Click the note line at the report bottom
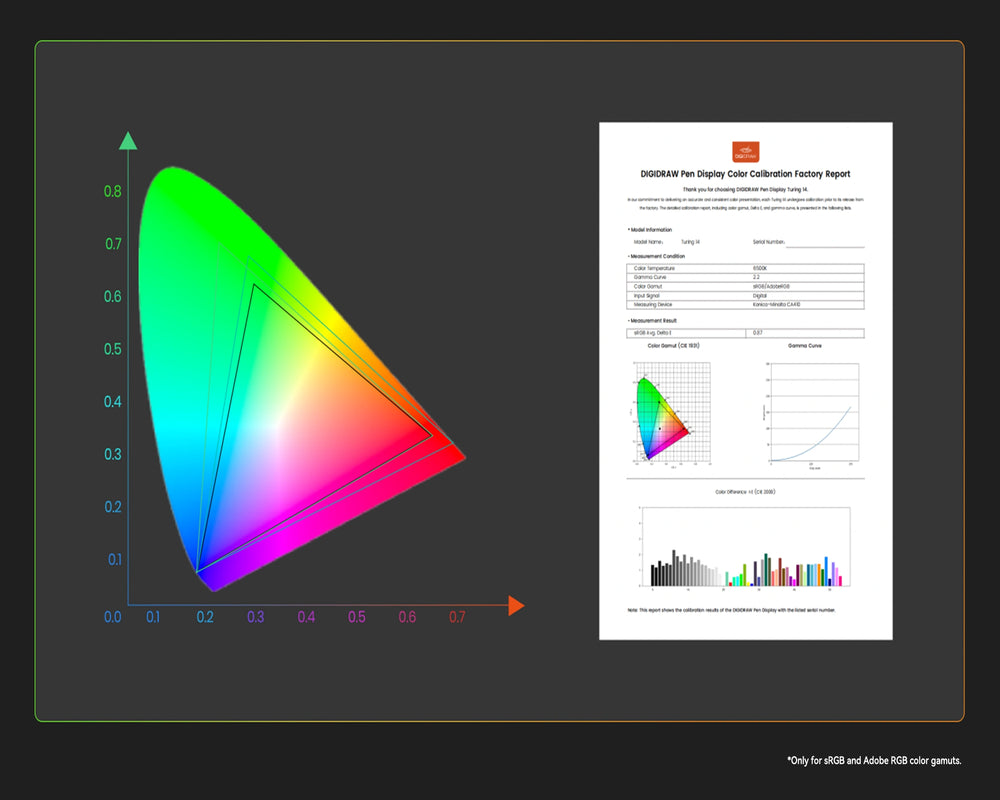1000x800 pixels. (x=732, y=611)
